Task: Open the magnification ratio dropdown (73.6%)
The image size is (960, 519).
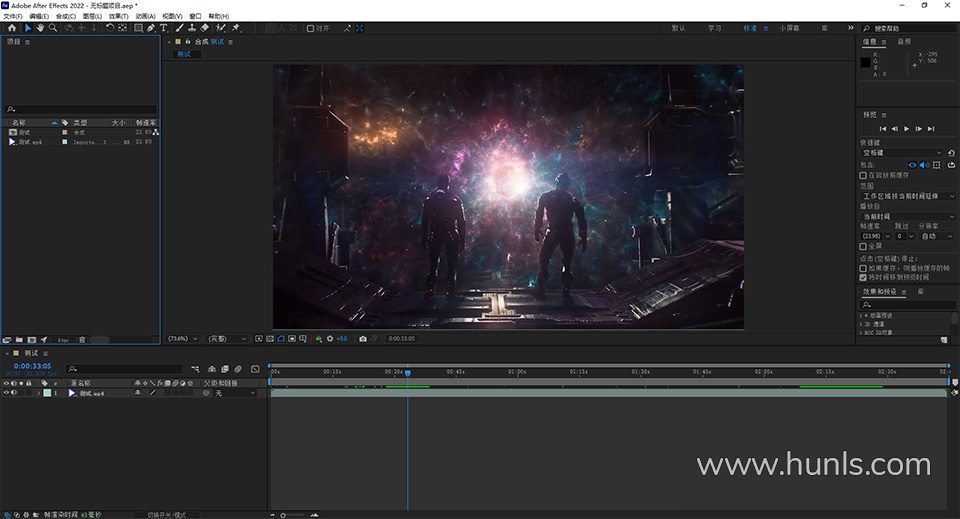Action: tap(183, 338)
